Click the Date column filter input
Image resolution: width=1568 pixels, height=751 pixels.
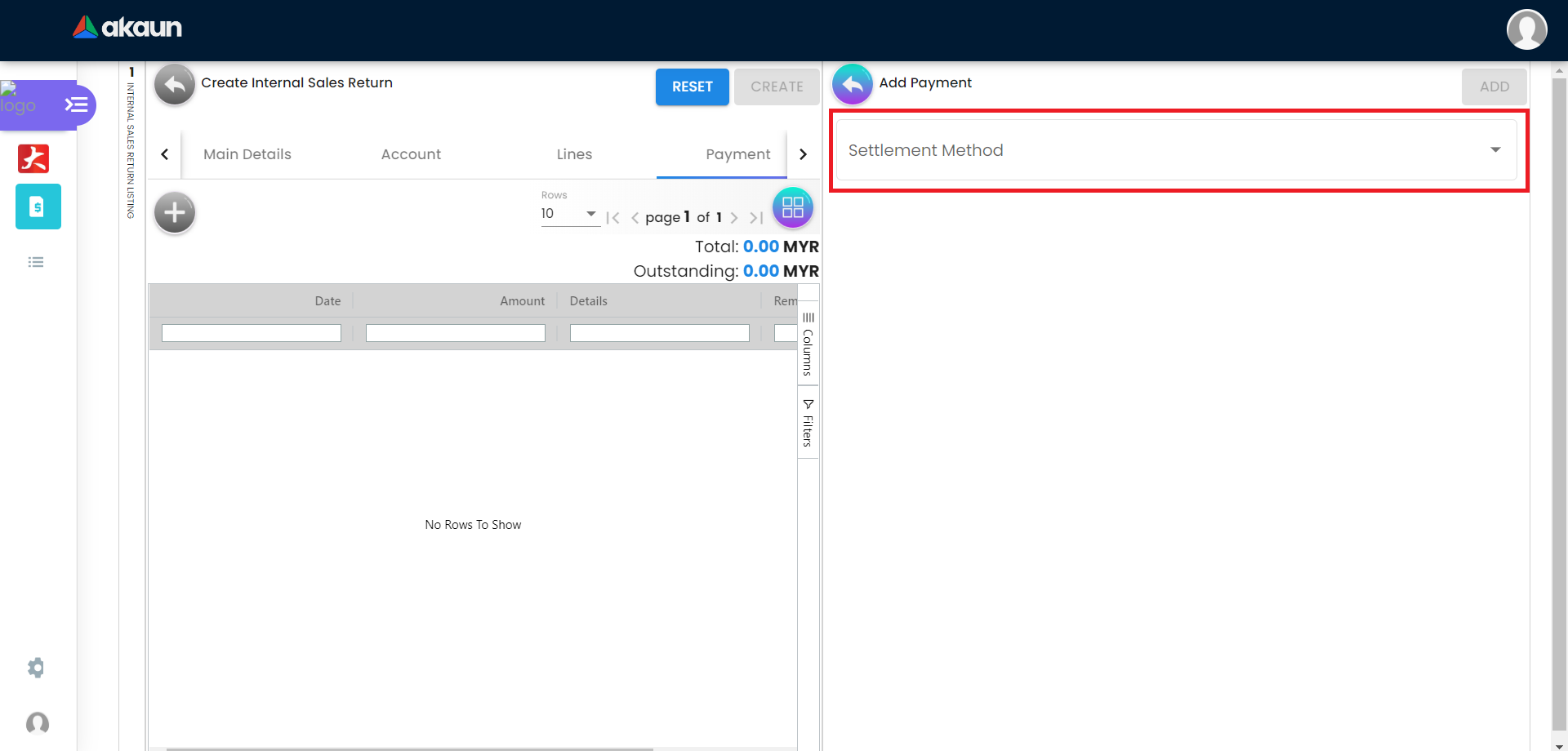click(251, 333)
